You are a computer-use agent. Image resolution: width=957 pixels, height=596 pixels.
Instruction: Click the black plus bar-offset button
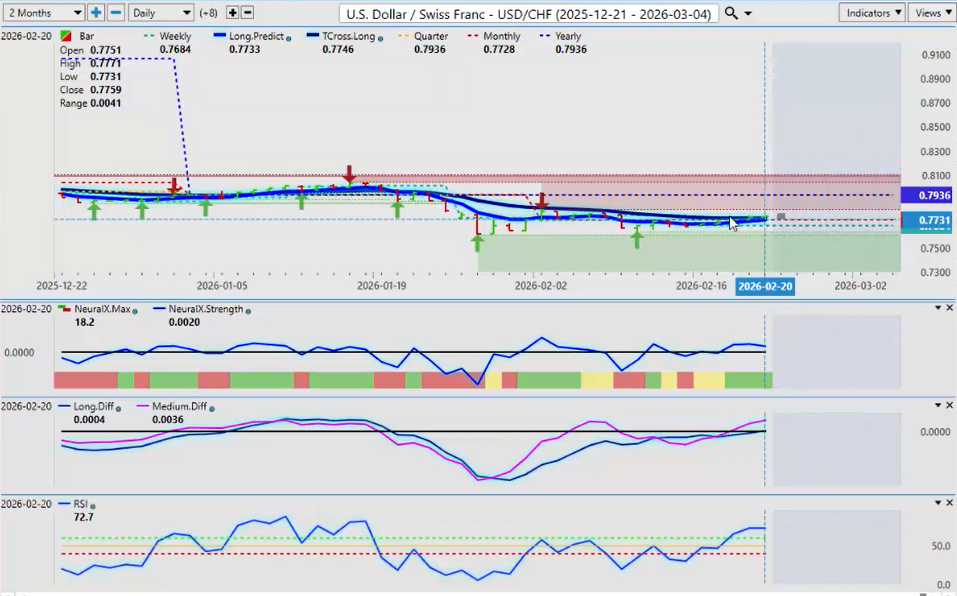tap(232, 13)
